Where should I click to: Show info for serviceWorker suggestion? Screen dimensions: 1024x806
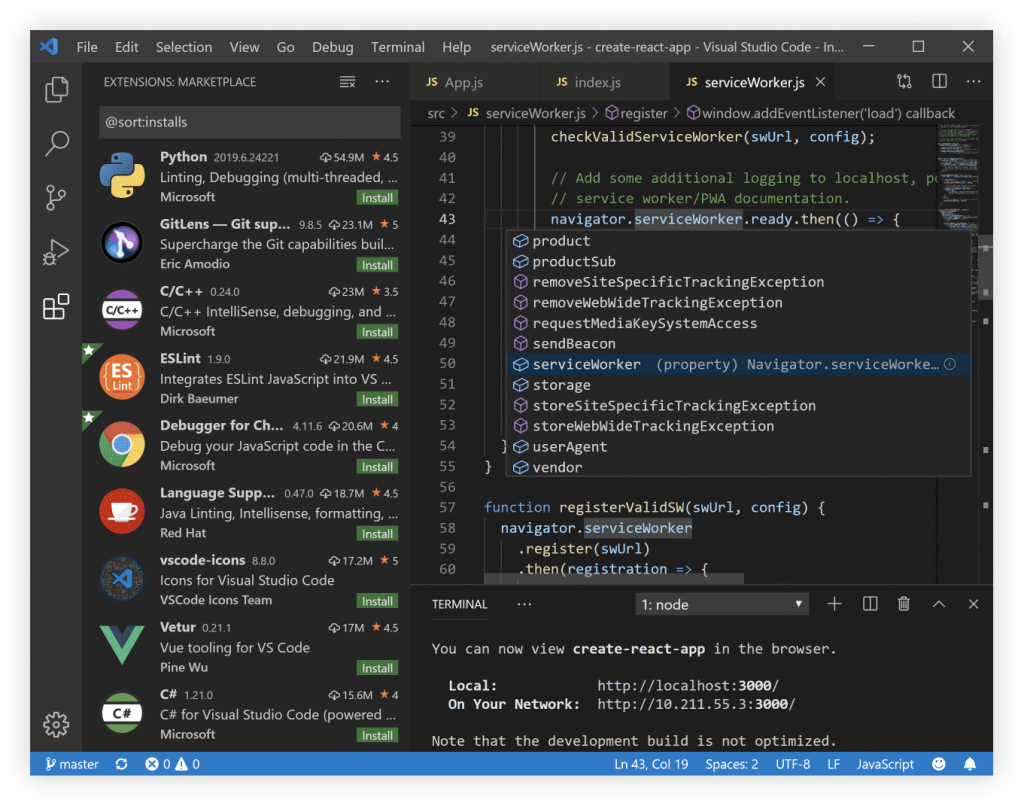point(950,364)
